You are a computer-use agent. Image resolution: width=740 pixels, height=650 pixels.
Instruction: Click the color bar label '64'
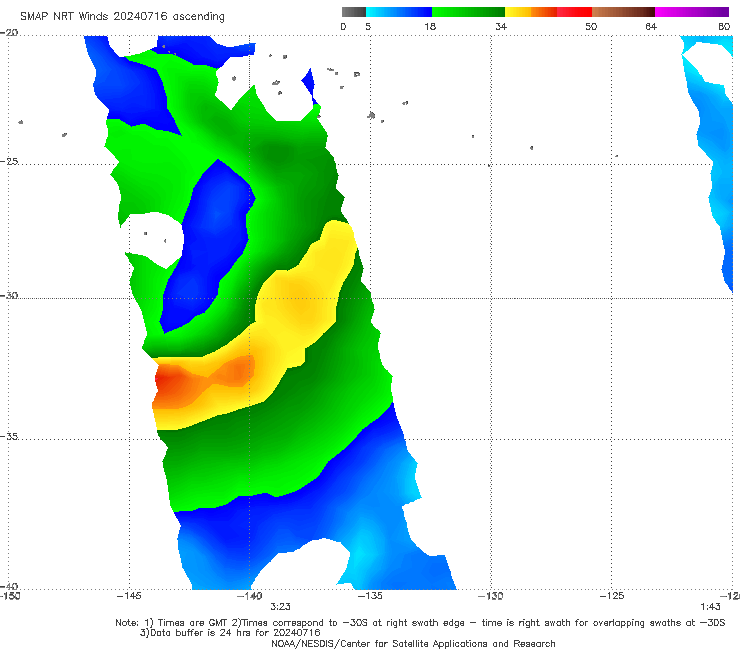pyautogui.click(x=651, y=26)
